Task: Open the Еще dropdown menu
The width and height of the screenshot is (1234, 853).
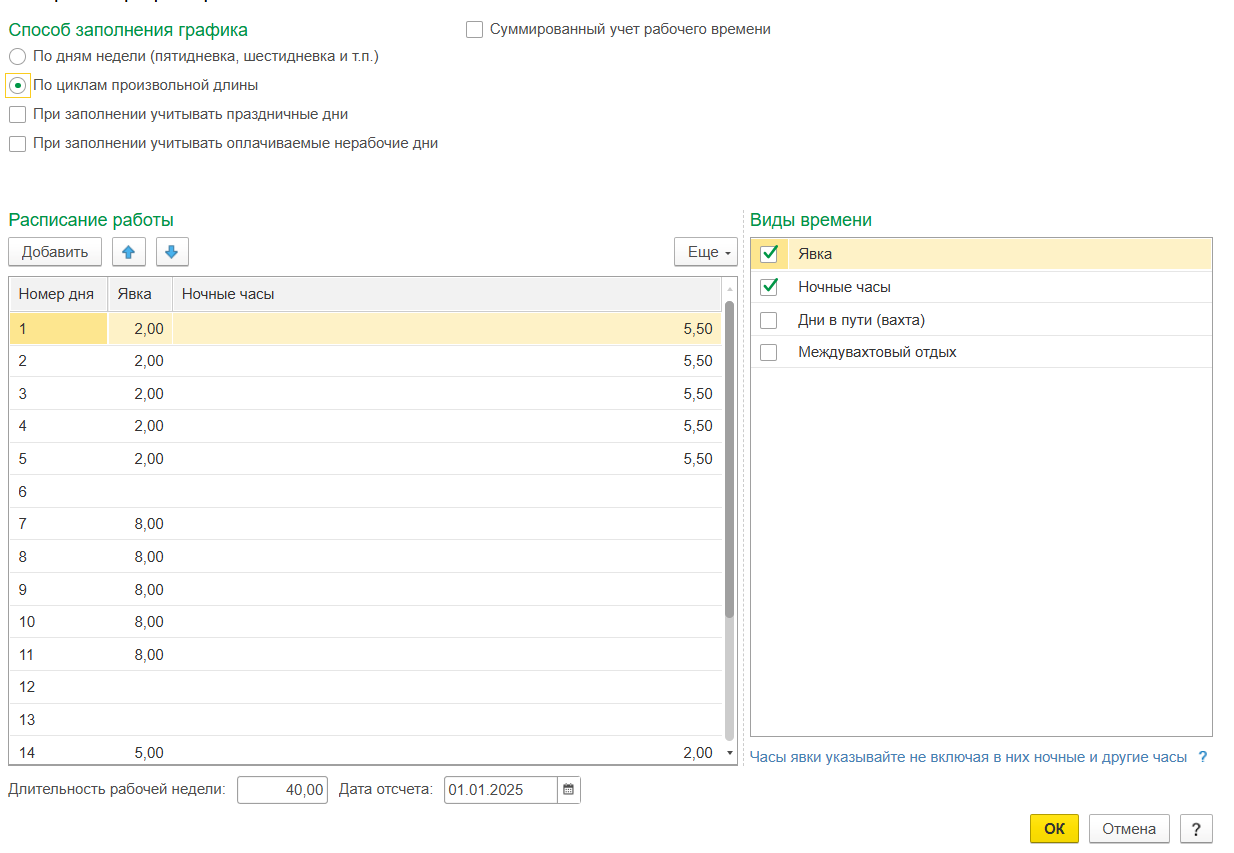Action: pyautogui.click(x=706, y=252)
